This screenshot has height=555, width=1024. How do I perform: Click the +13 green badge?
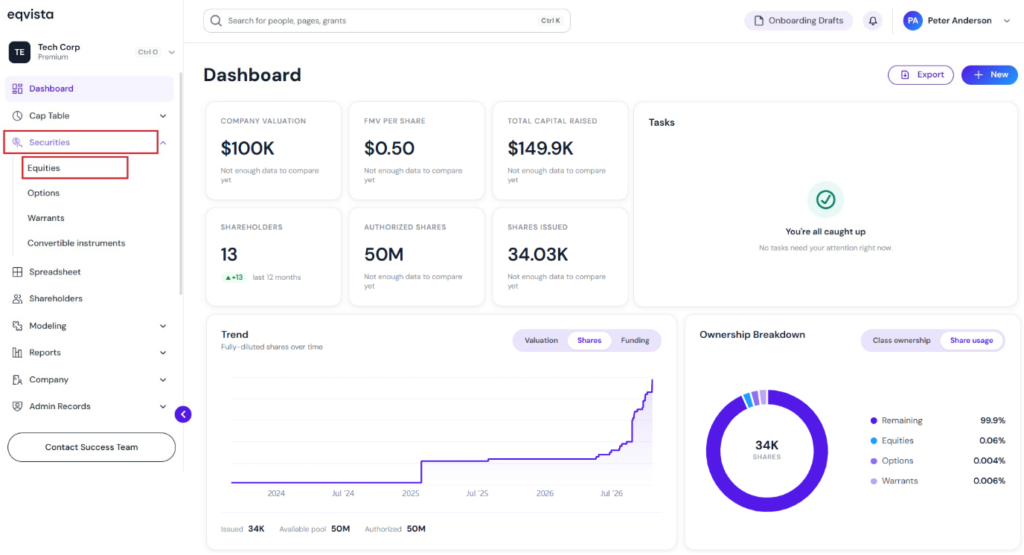pyautogui.click(x=234, y=278)
